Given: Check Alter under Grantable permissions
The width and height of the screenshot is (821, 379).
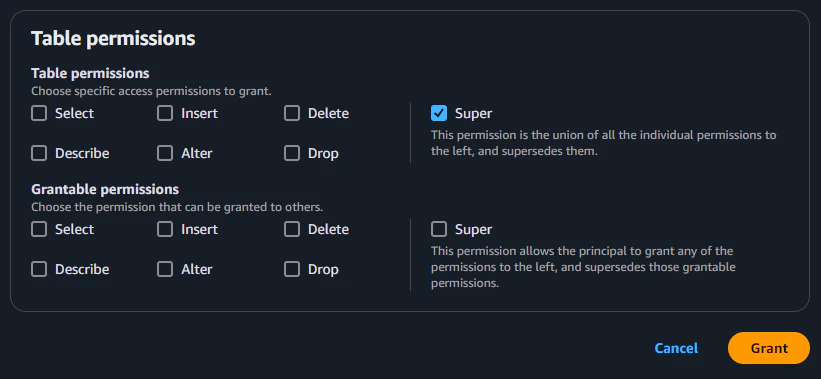Looking at the screenshot, I should pos(165,269).
